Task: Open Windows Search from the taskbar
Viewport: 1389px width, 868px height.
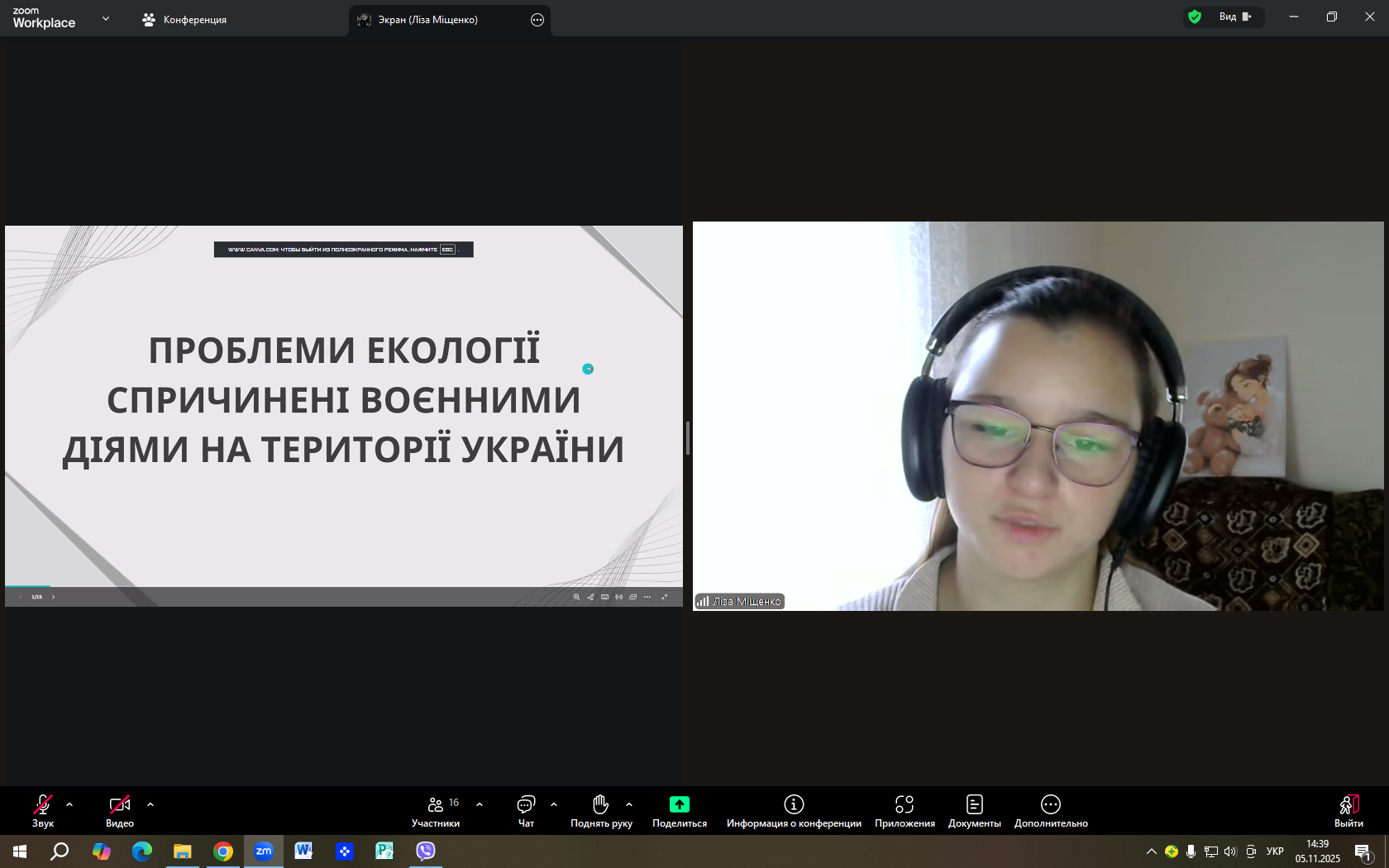Action: point(60,851)
